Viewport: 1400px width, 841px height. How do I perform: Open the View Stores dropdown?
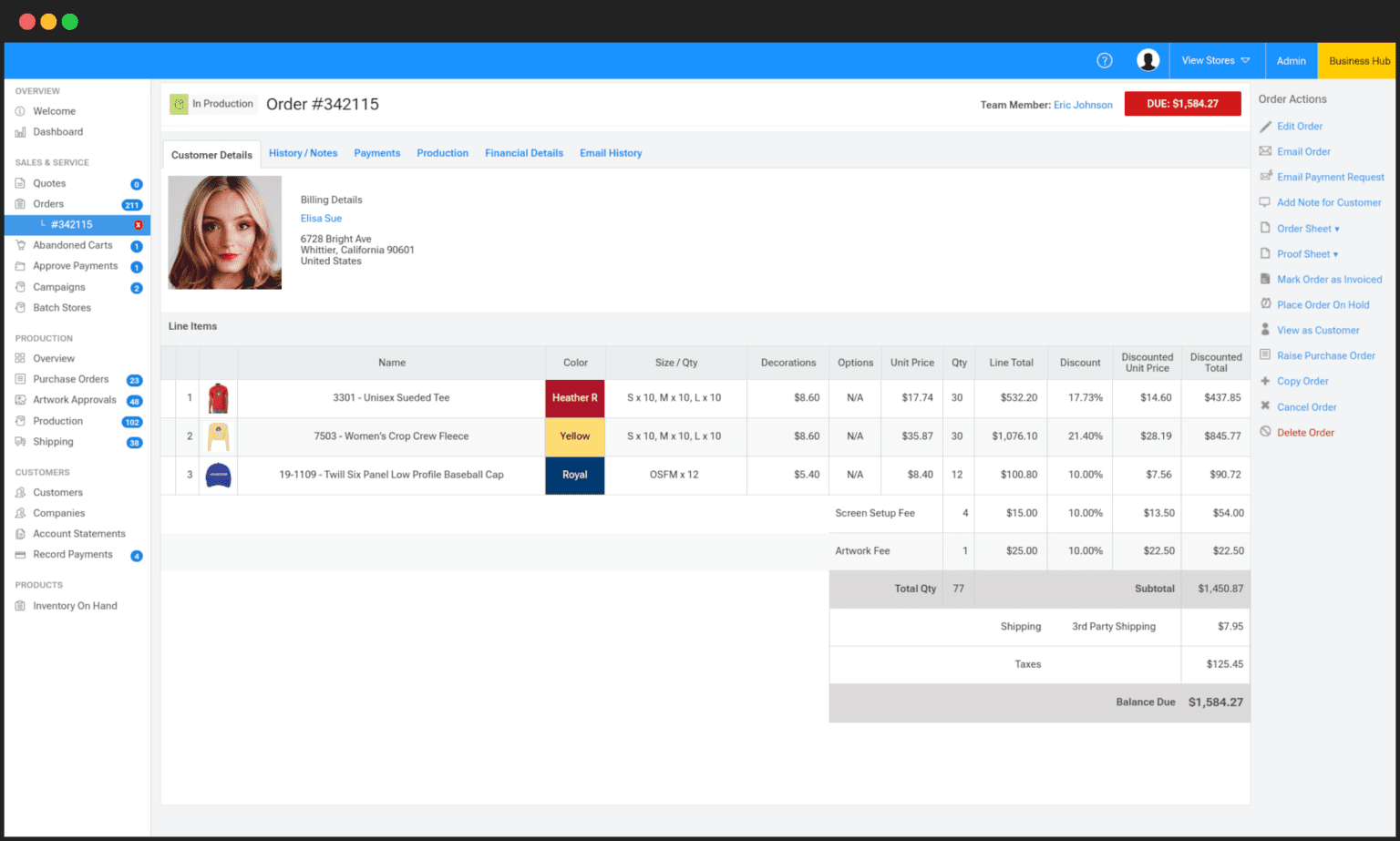(1216, 60)
